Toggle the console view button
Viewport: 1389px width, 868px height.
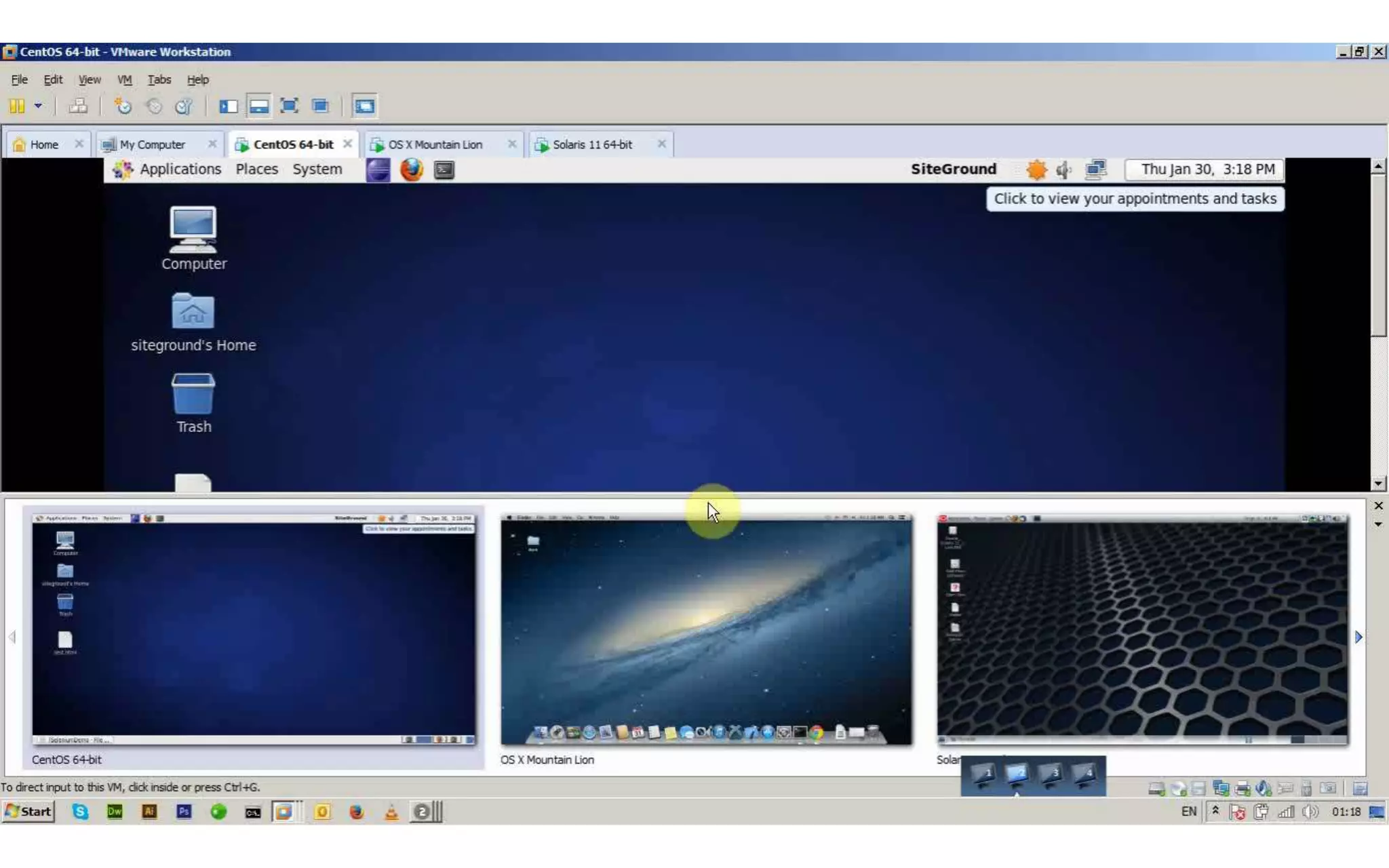[x=364, y=106]
